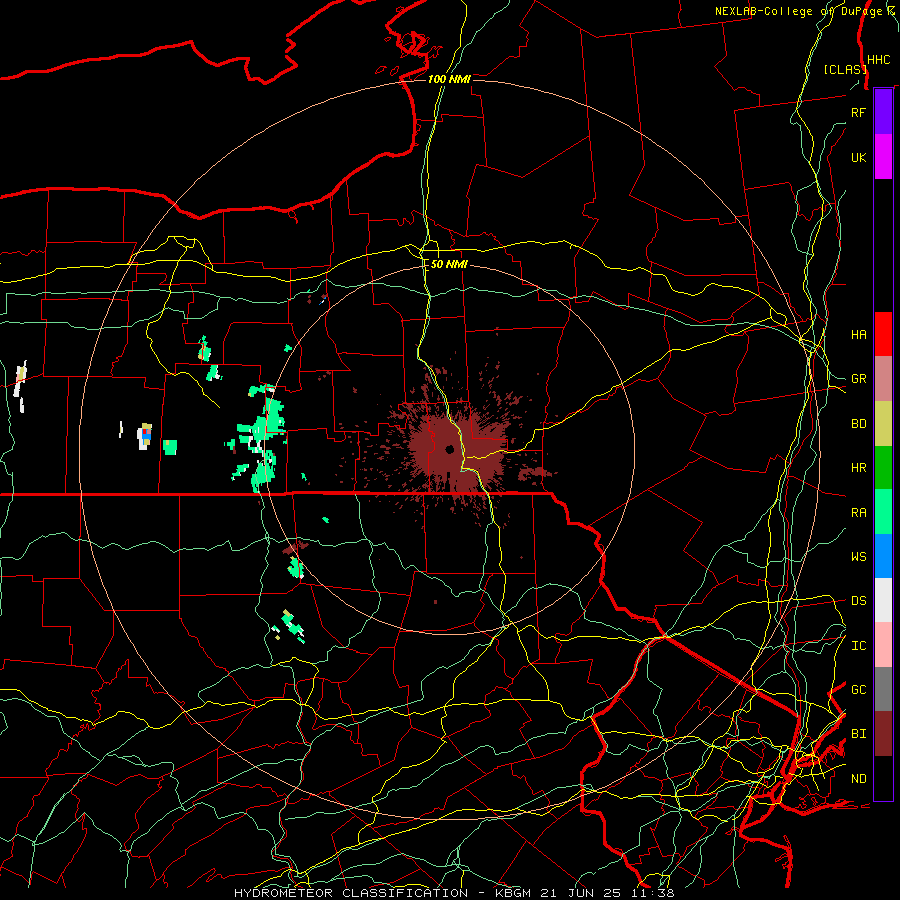Click the WS legend label
The width and height of the screenshot is (900, 900).
click(858, 557)
